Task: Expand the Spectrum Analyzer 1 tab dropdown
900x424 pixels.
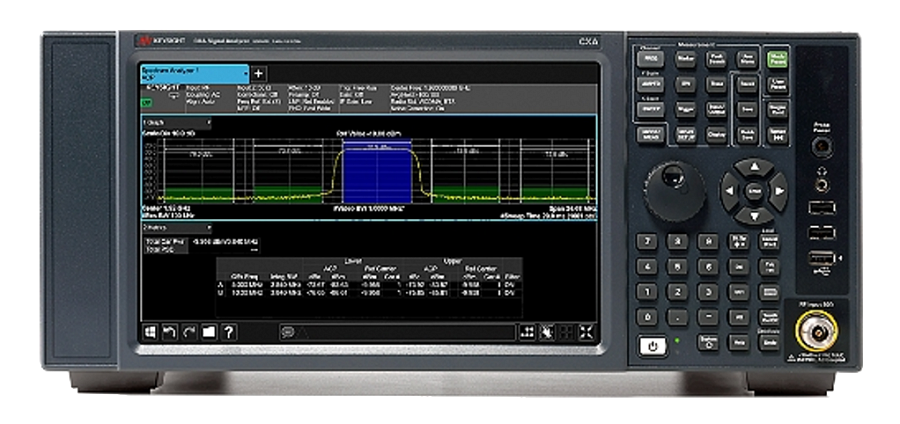Action: [x=246, y=74]
